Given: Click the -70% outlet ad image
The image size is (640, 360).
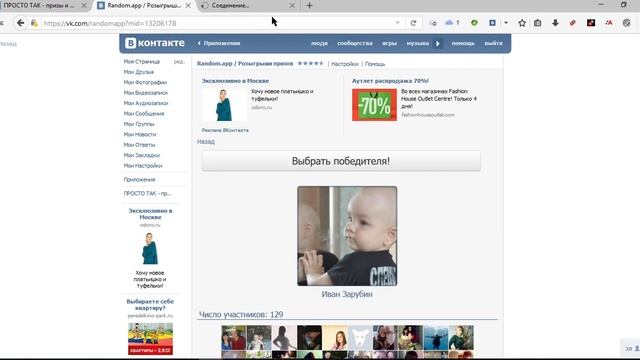Looking at the screenshot, I should pyautogui.click(x=374, y=105).
